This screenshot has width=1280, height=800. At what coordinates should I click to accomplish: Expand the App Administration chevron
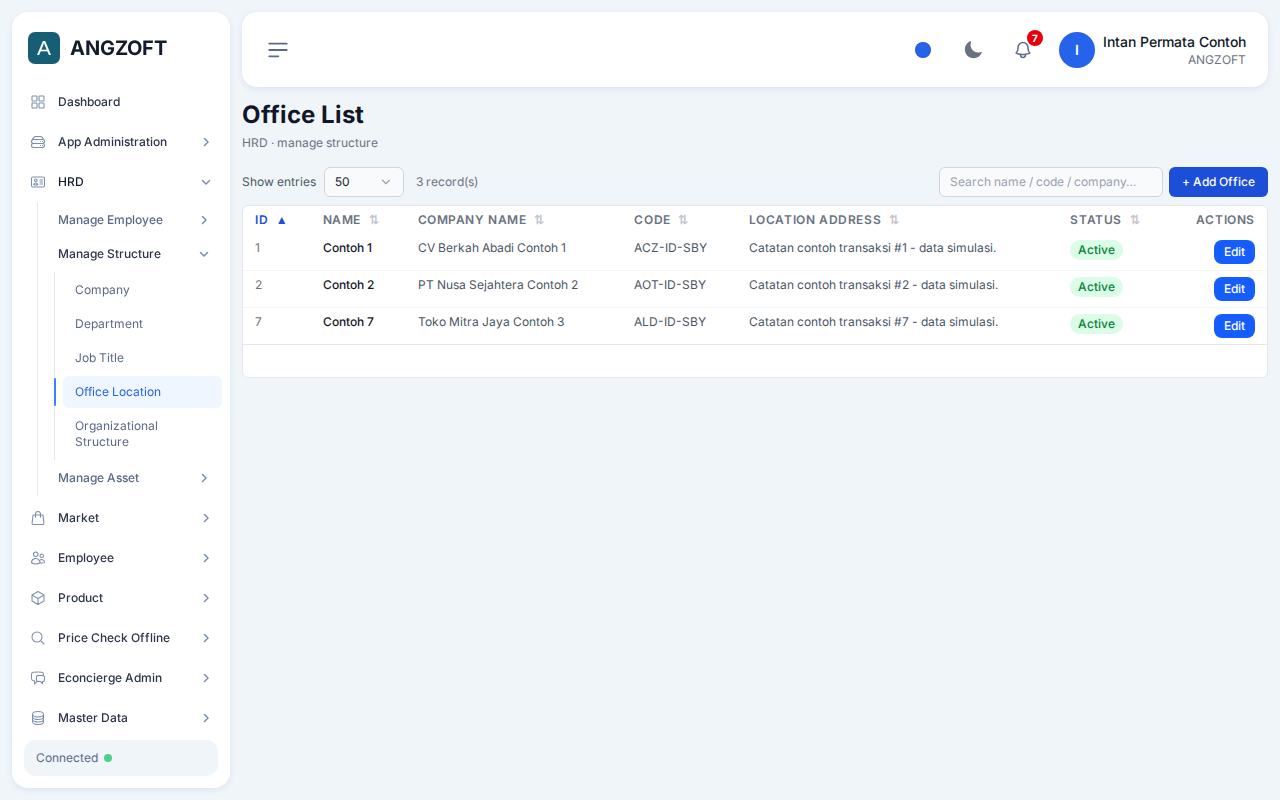click(206, 142)
